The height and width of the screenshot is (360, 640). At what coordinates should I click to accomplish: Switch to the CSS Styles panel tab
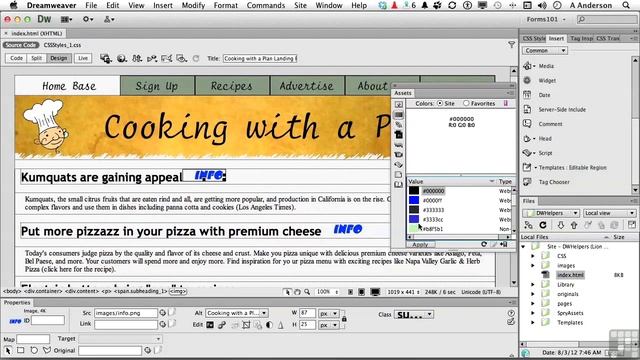tap(534, 38)
